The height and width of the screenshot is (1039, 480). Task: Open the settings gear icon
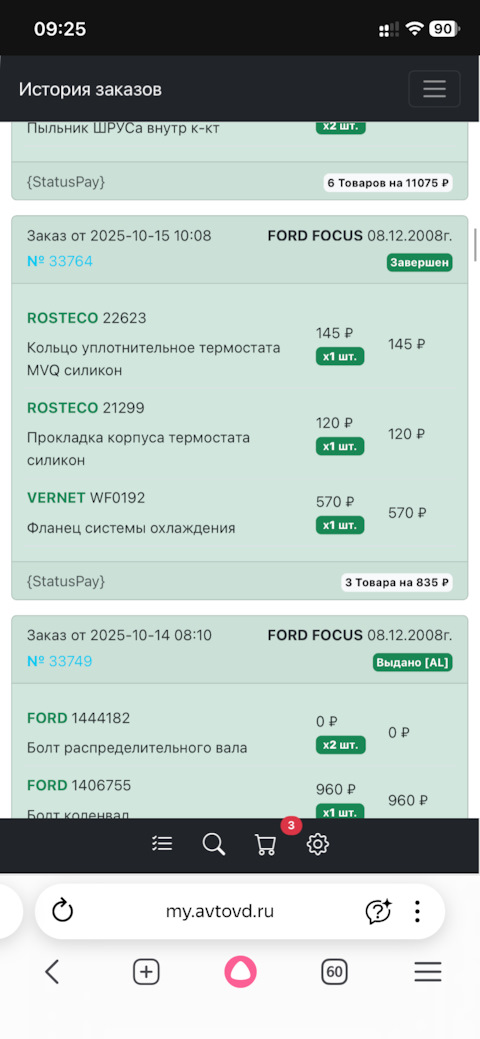pos(318,844)
